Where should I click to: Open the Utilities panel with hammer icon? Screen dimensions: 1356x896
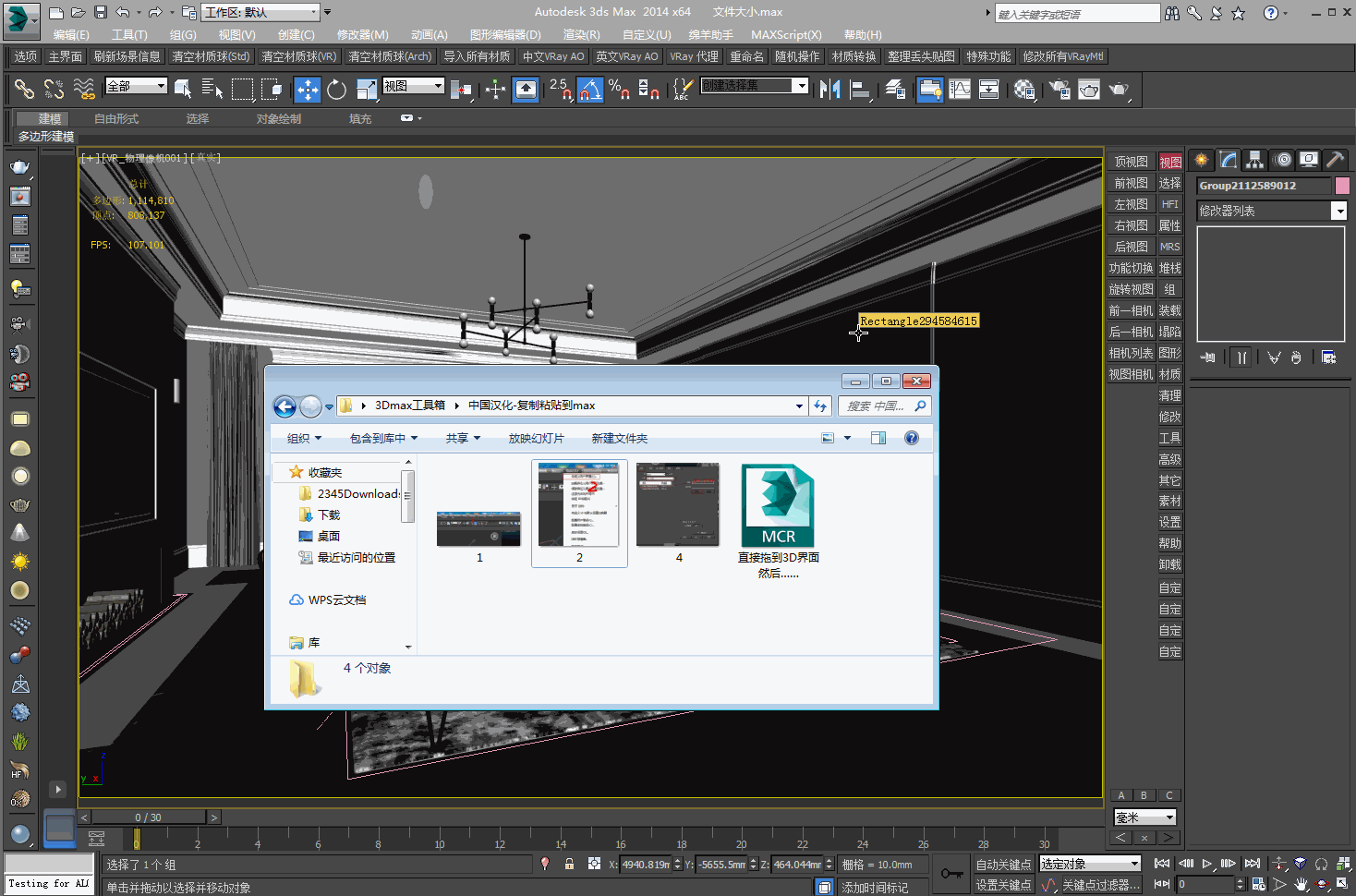(1335, 160)
